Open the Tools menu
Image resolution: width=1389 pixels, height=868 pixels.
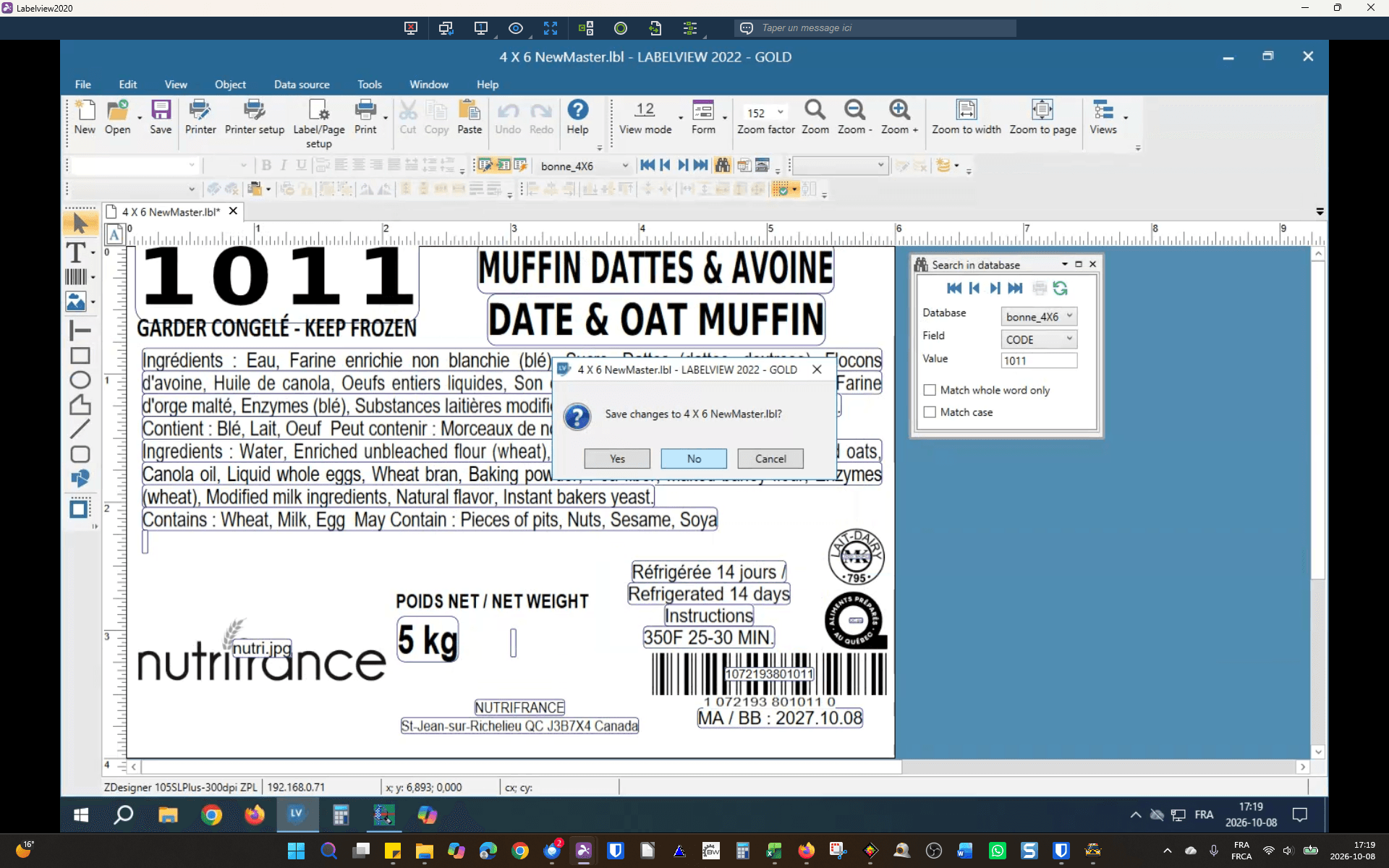click(370, 85)
